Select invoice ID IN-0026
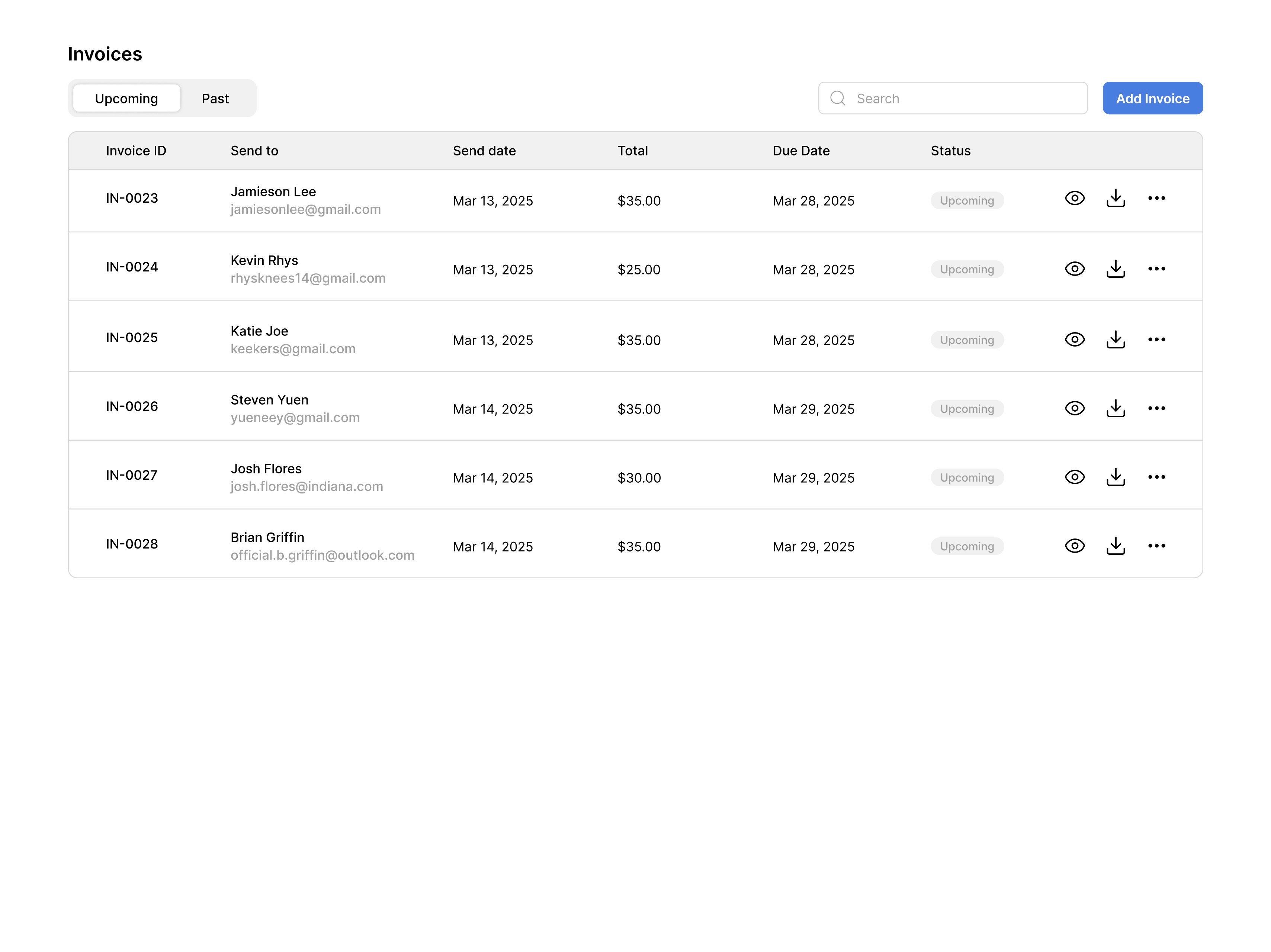 pos(132,406)
